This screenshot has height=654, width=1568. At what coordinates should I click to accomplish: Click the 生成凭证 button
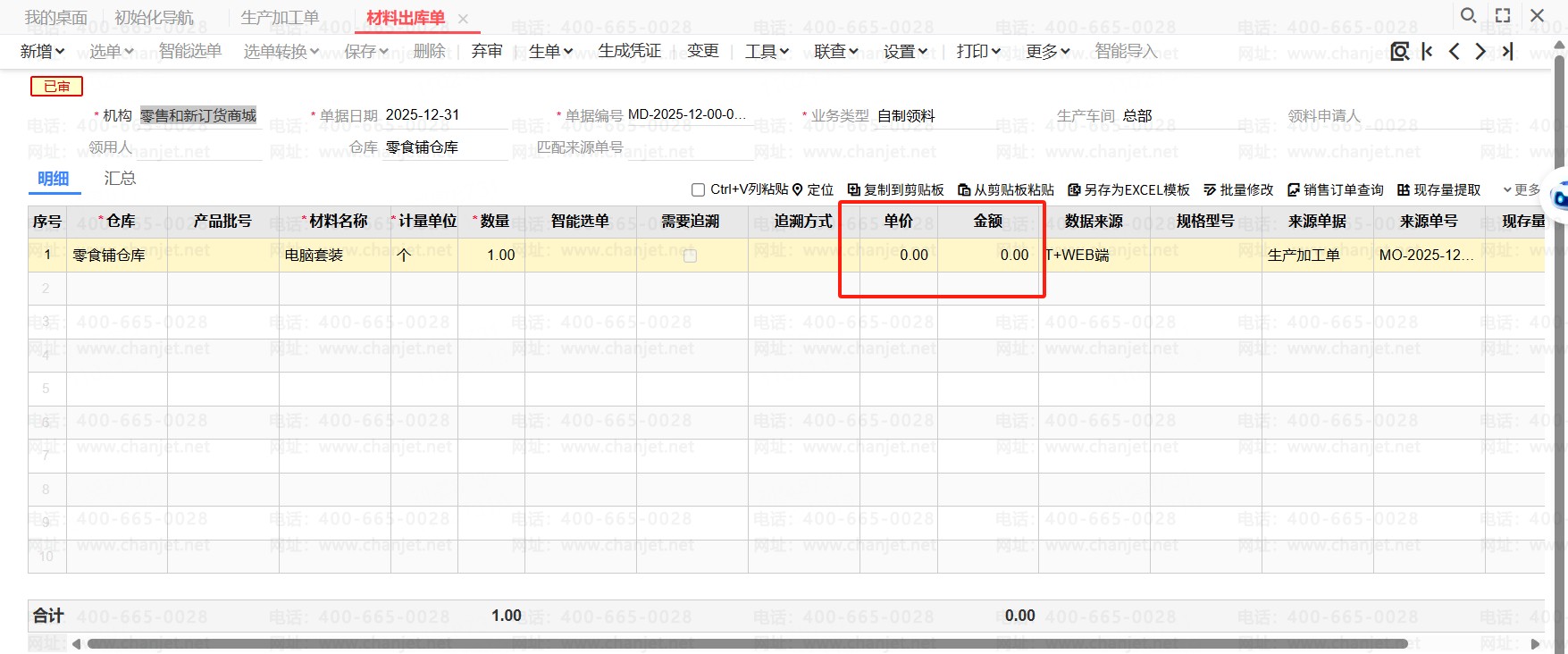[x=630, y=51]
